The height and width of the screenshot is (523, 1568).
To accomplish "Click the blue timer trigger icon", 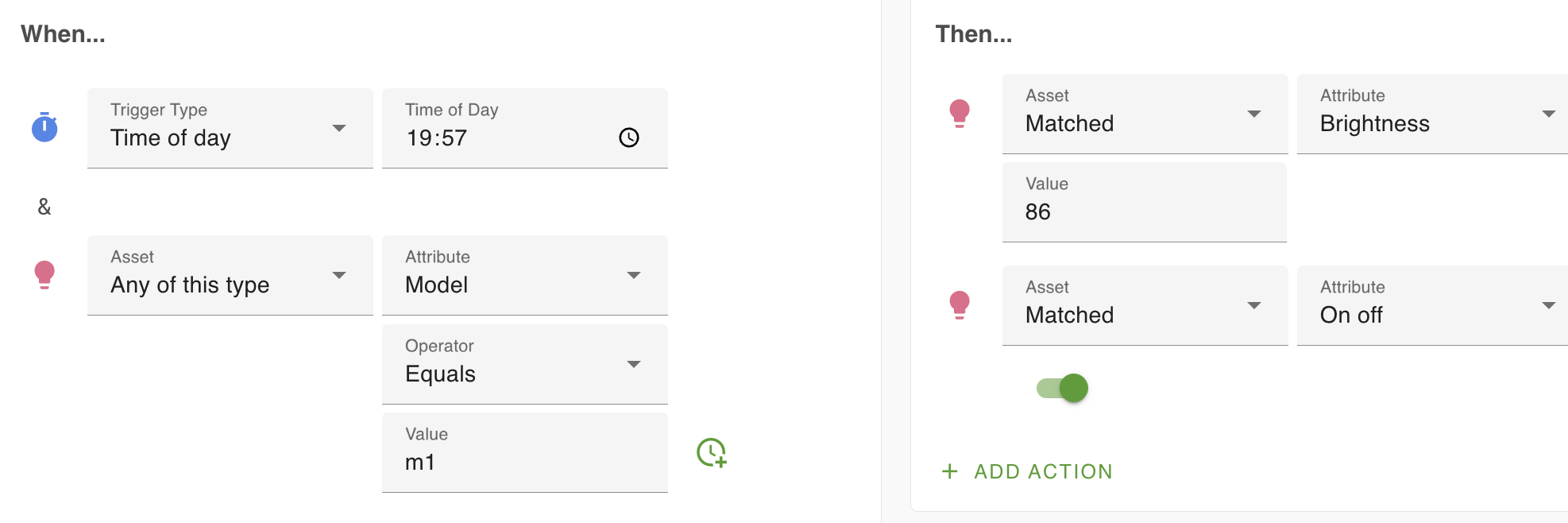I will (x=44, y=127).
